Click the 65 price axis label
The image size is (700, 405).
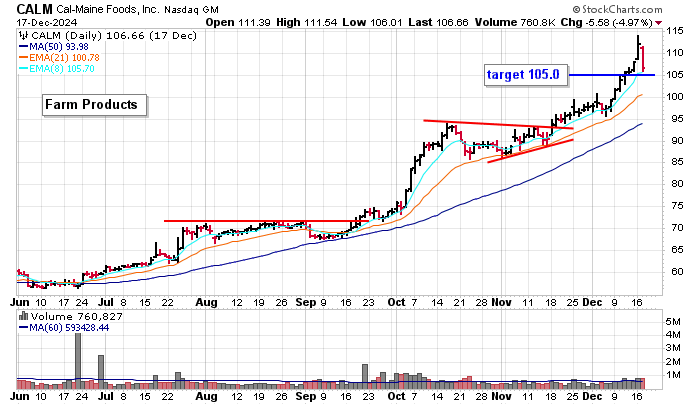pos(677,249)
